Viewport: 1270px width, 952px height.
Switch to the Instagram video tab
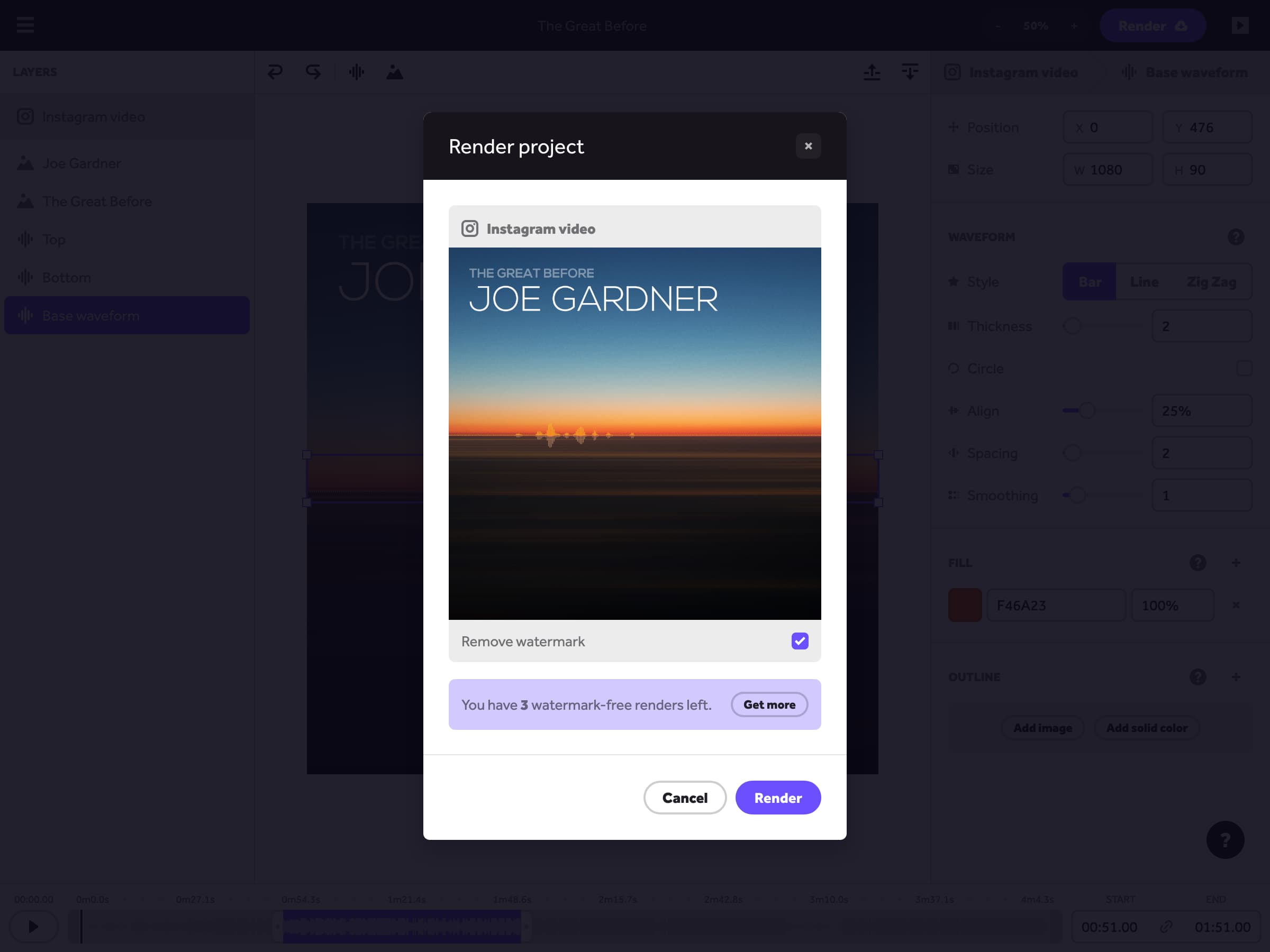click(x=1011, y=72)
